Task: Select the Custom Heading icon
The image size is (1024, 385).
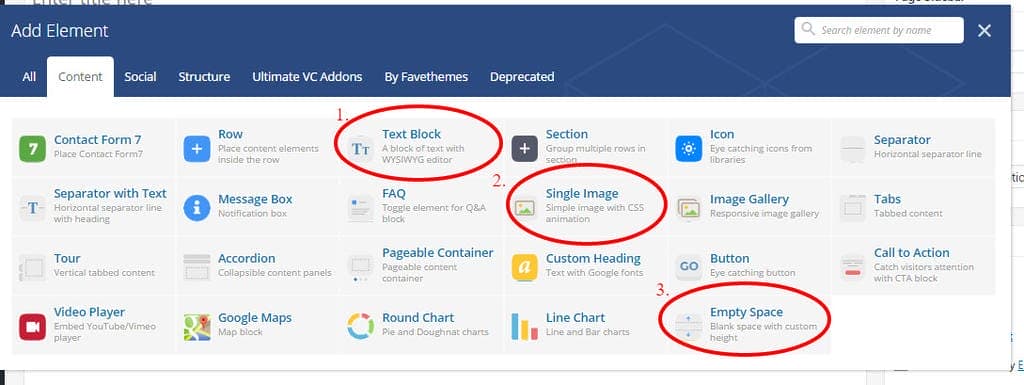Action: tap(524, 267)
